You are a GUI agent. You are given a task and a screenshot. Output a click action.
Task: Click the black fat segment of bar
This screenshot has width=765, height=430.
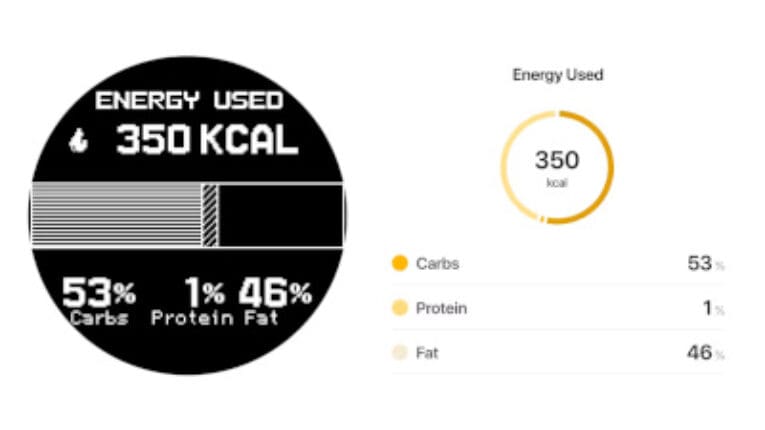(x=281, y=215)
